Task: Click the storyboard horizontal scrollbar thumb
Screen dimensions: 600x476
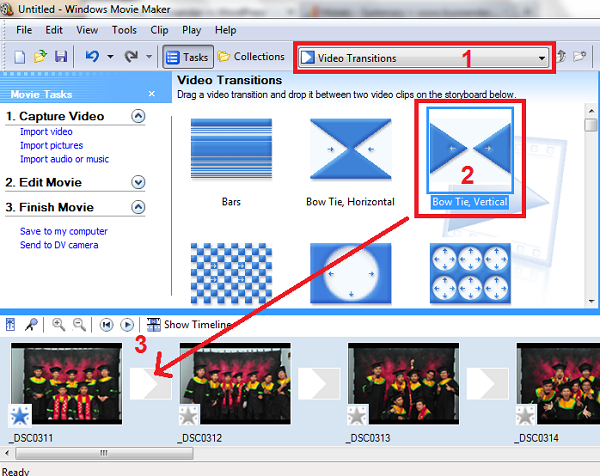Action: [x=104, y=453]
